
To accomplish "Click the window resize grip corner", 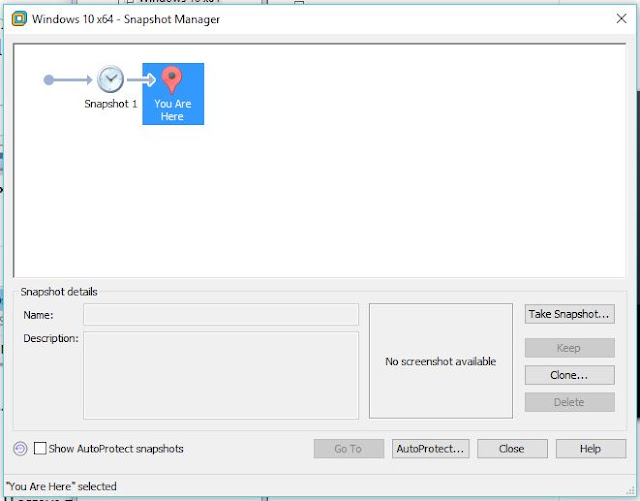I will pos(631,490).
